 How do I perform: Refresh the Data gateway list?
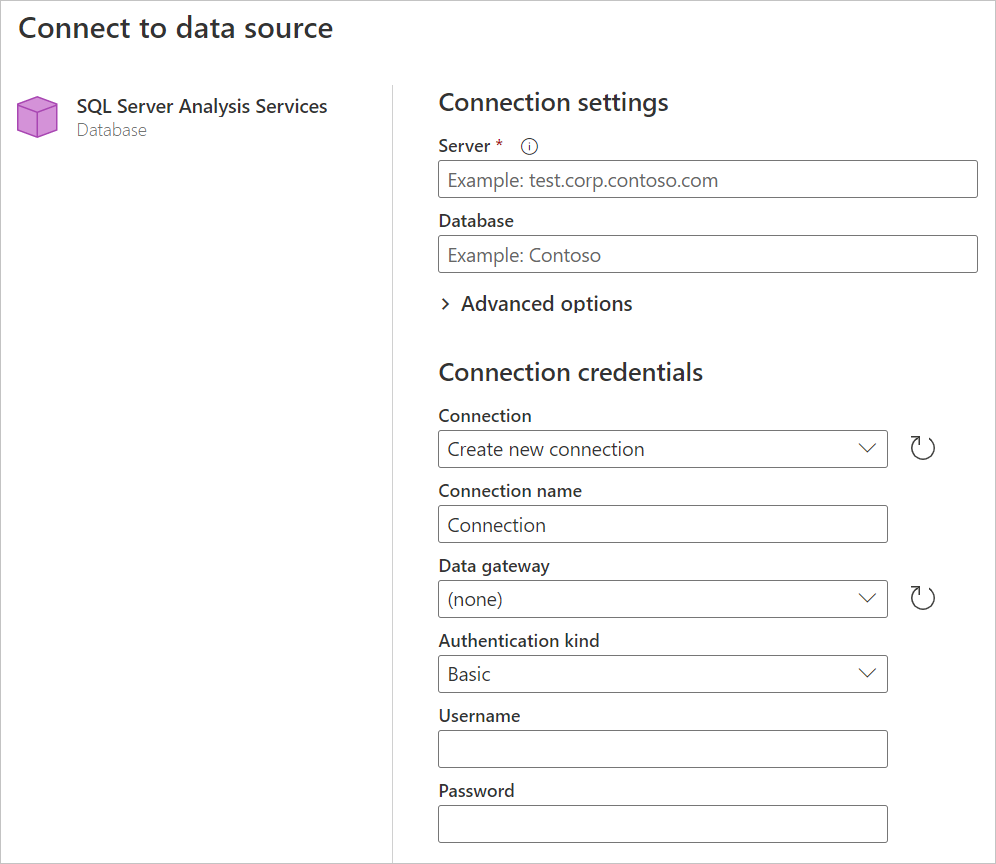pos(922,597)
